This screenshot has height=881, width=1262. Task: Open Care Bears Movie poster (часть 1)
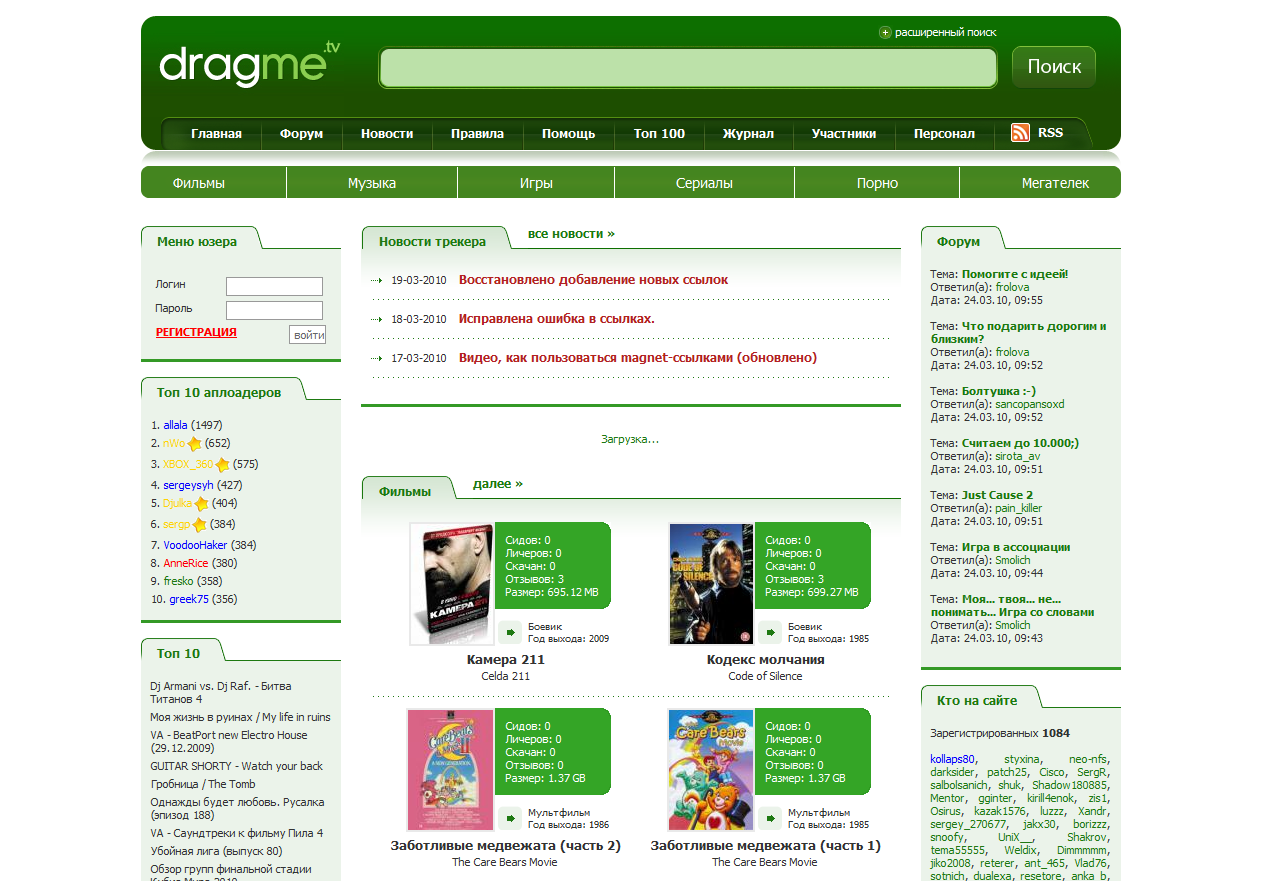(711, 770)
